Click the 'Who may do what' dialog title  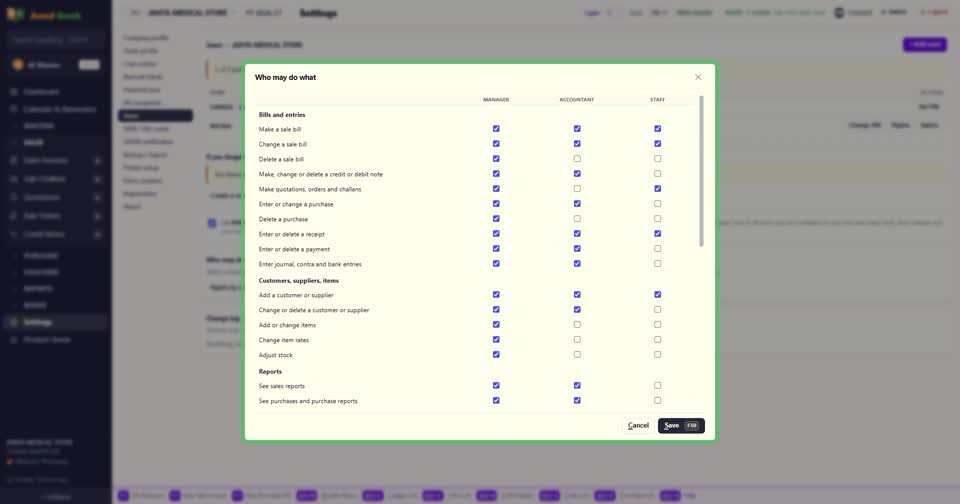285,77
